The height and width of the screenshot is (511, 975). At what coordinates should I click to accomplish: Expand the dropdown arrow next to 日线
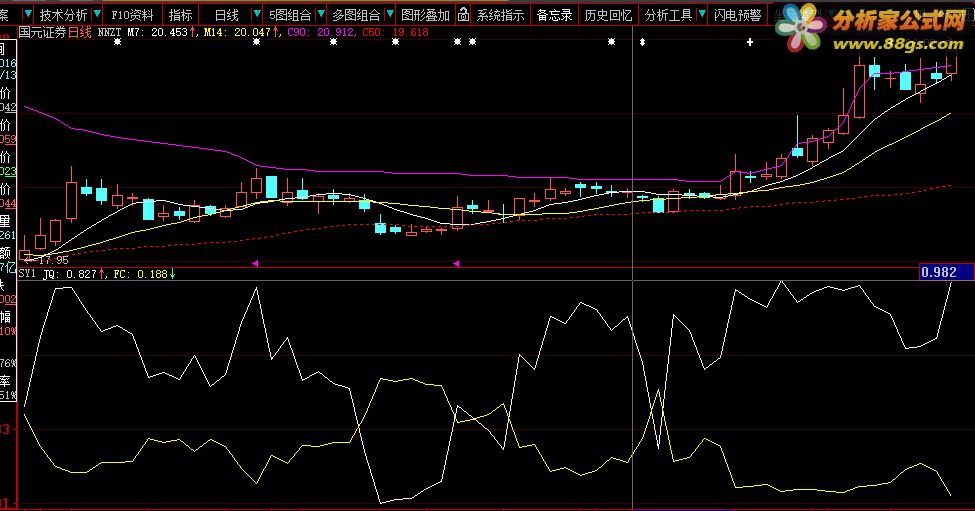257,14
